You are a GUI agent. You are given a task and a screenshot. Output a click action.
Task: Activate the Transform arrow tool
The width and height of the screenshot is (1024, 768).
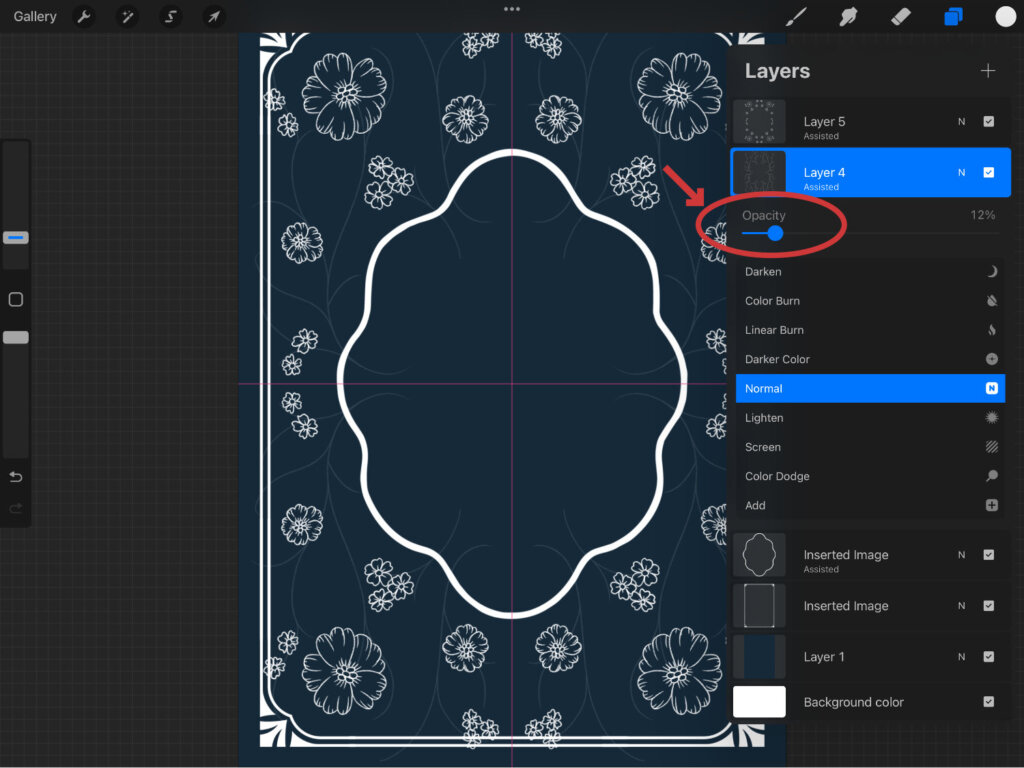pos(213,17)
